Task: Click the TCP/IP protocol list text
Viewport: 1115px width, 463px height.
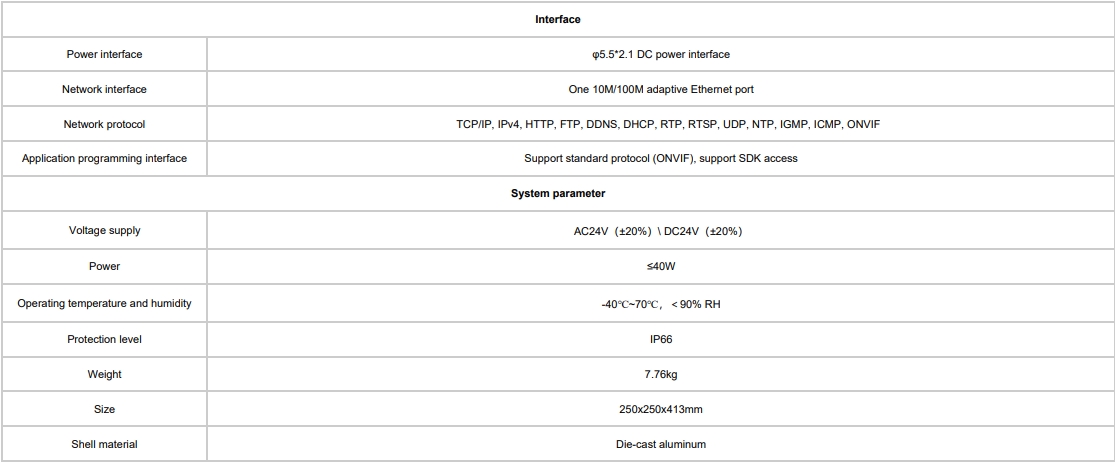Action: pyautogui.click(x=660, y=124)
